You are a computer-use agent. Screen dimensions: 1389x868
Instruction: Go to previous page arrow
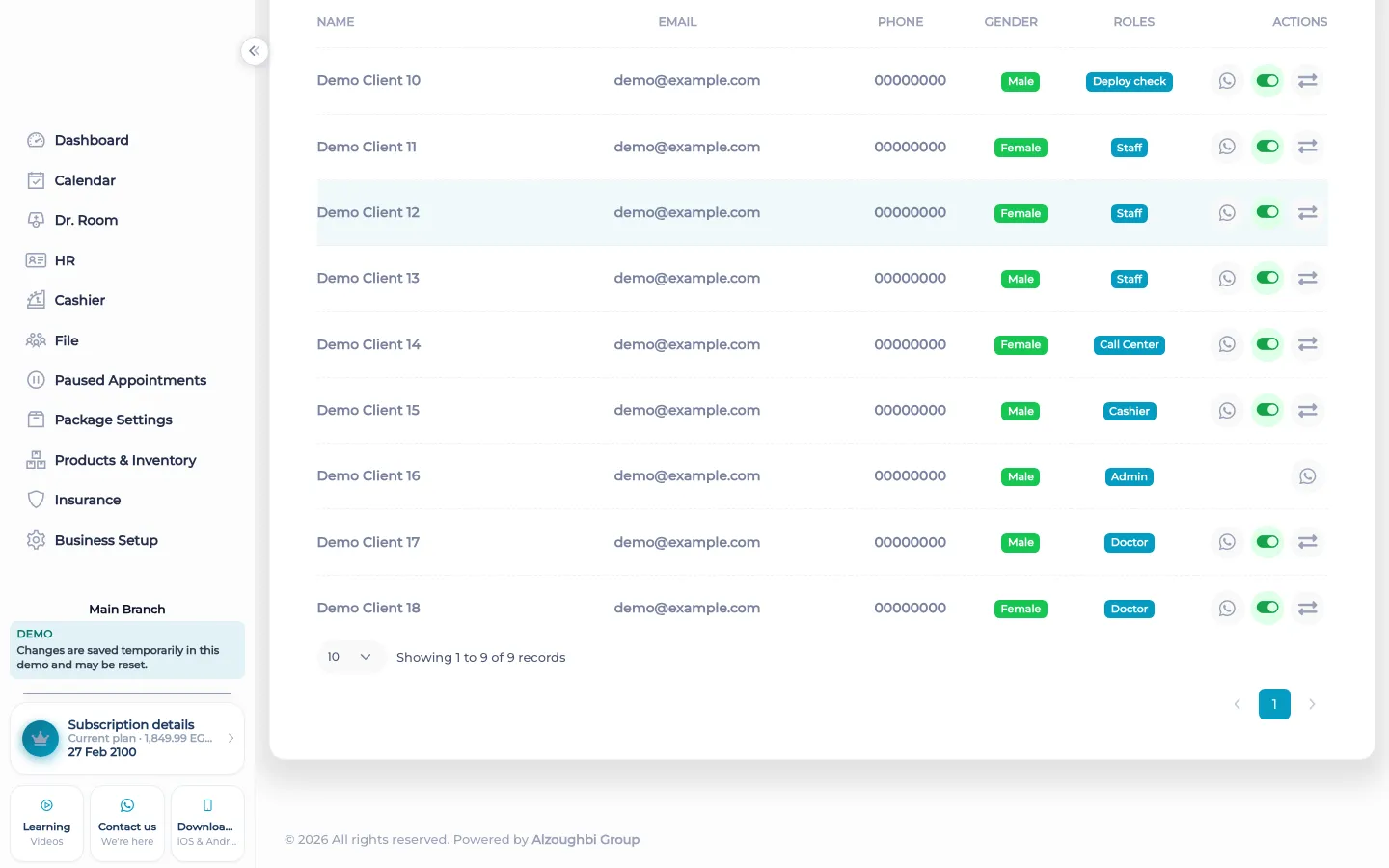click(1238, 704)
